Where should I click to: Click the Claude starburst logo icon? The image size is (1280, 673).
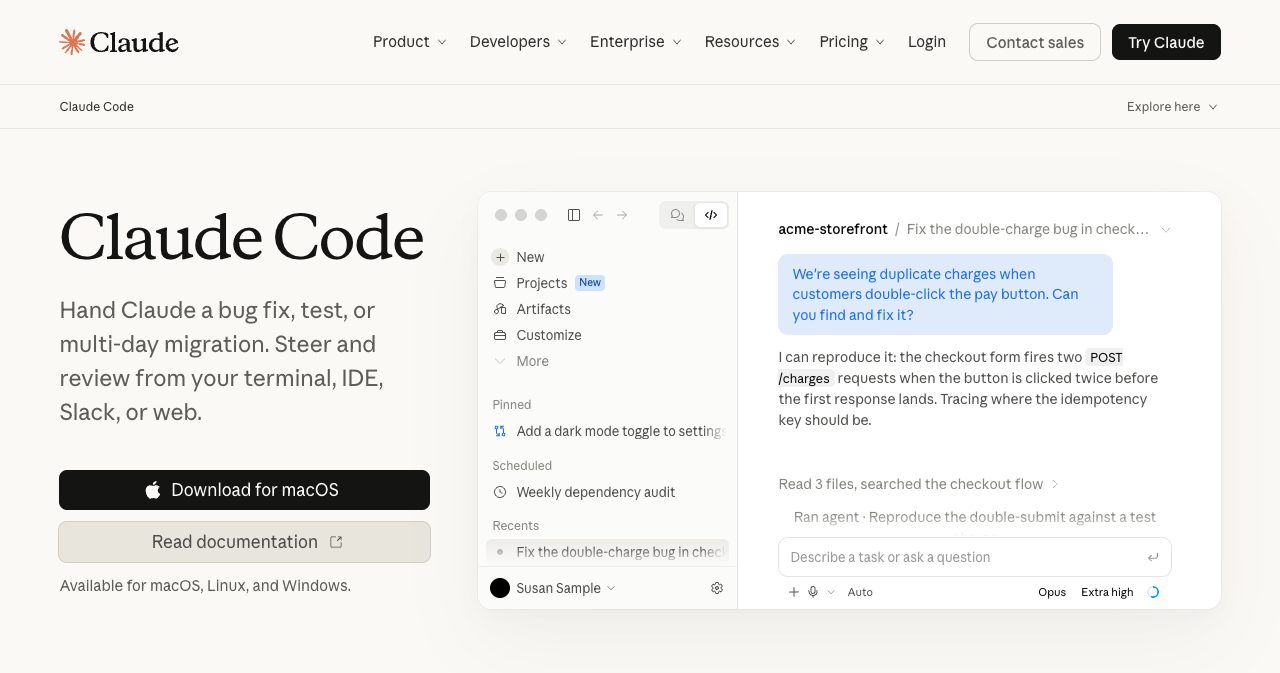coord(72,42)
